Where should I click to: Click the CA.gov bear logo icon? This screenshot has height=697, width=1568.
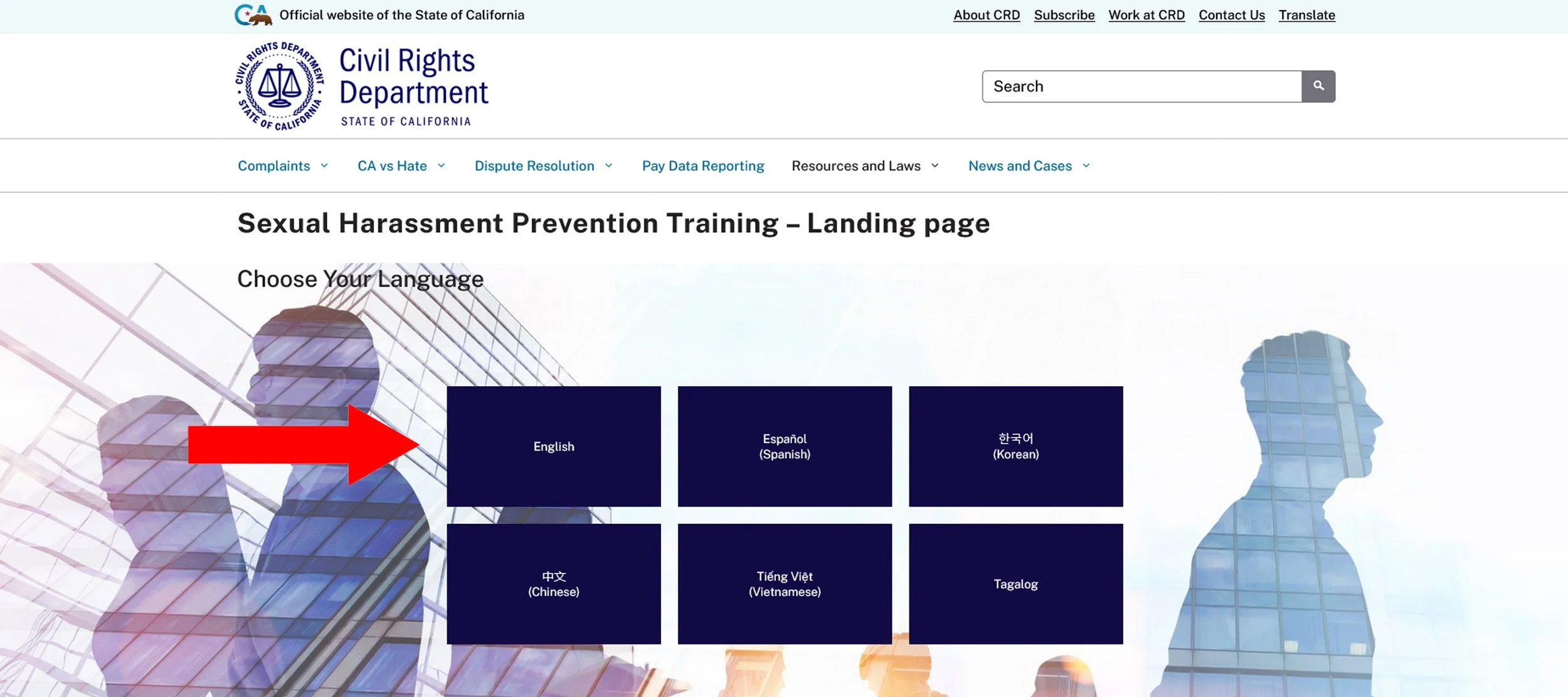[253, 15]
